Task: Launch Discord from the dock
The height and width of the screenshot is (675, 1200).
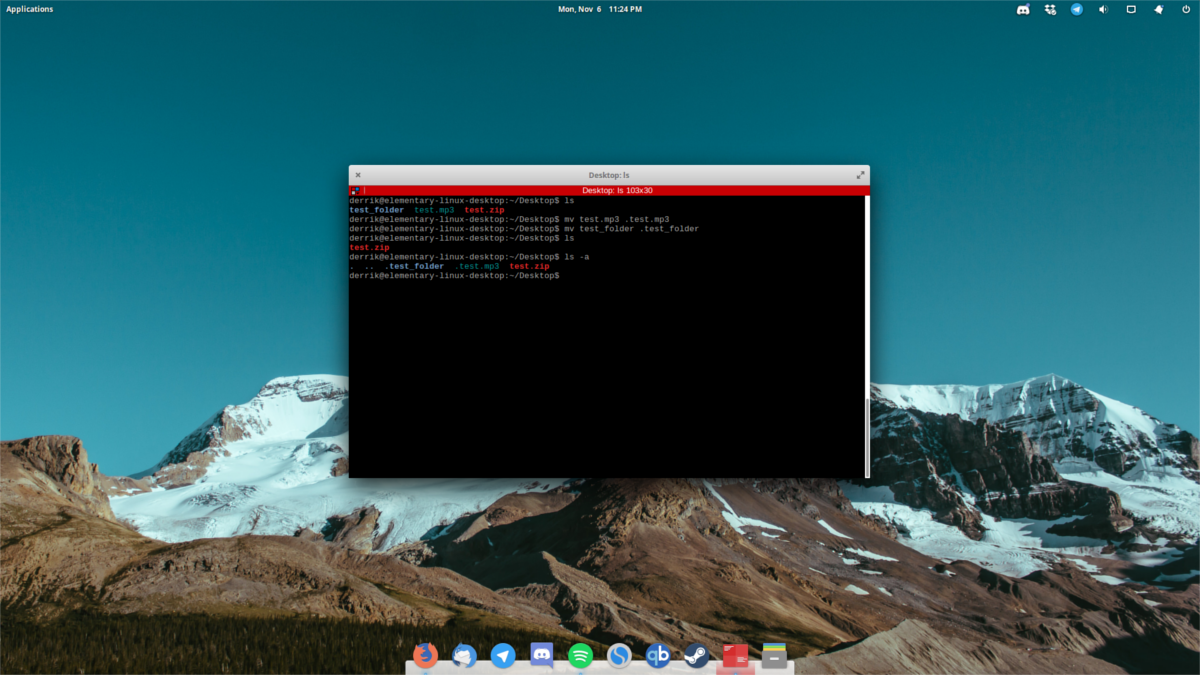Action: (542, 656)
